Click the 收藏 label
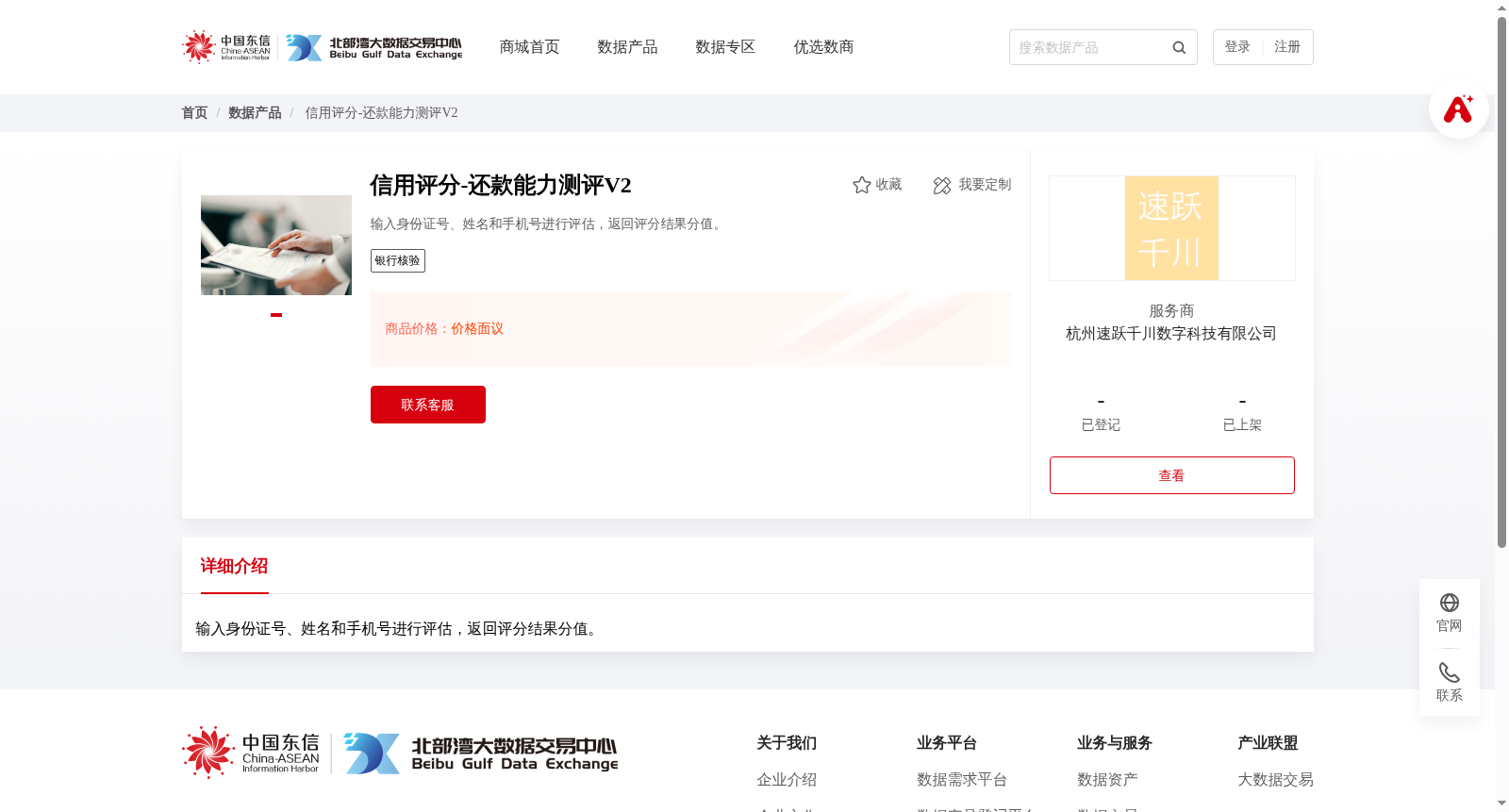Viewport: 1509px width, 812px height. pos(888,185)
